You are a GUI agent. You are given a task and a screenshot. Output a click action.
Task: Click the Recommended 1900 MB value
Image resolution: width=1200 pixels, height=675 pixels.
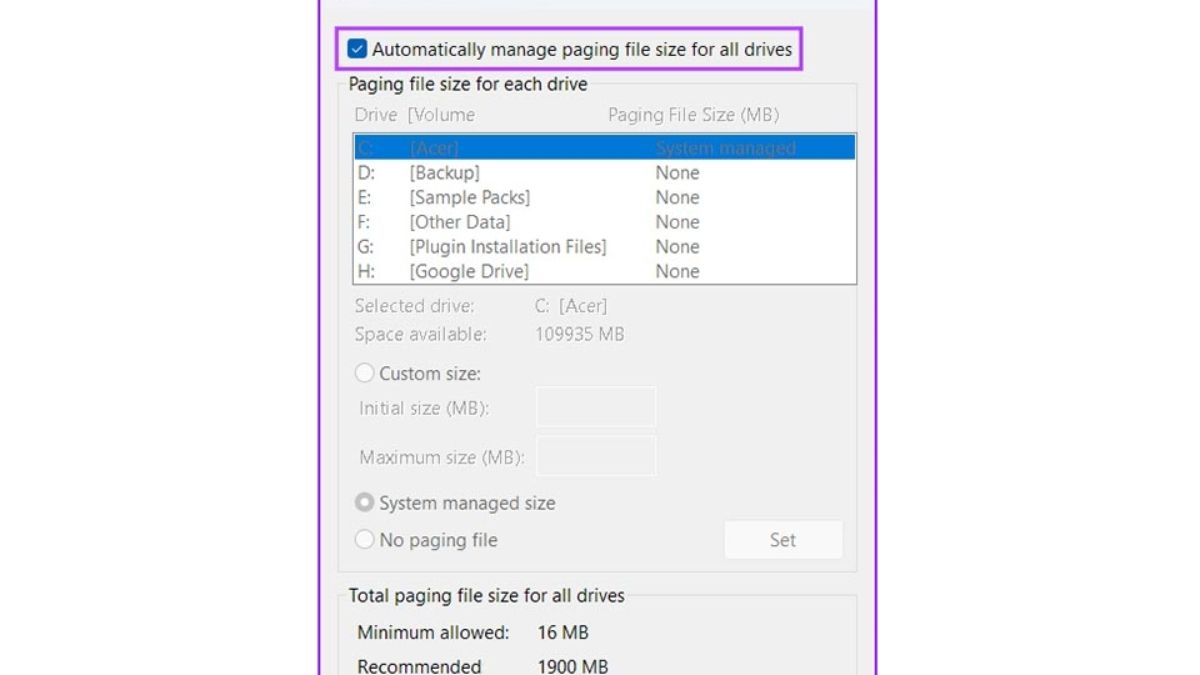pos(572,666)
